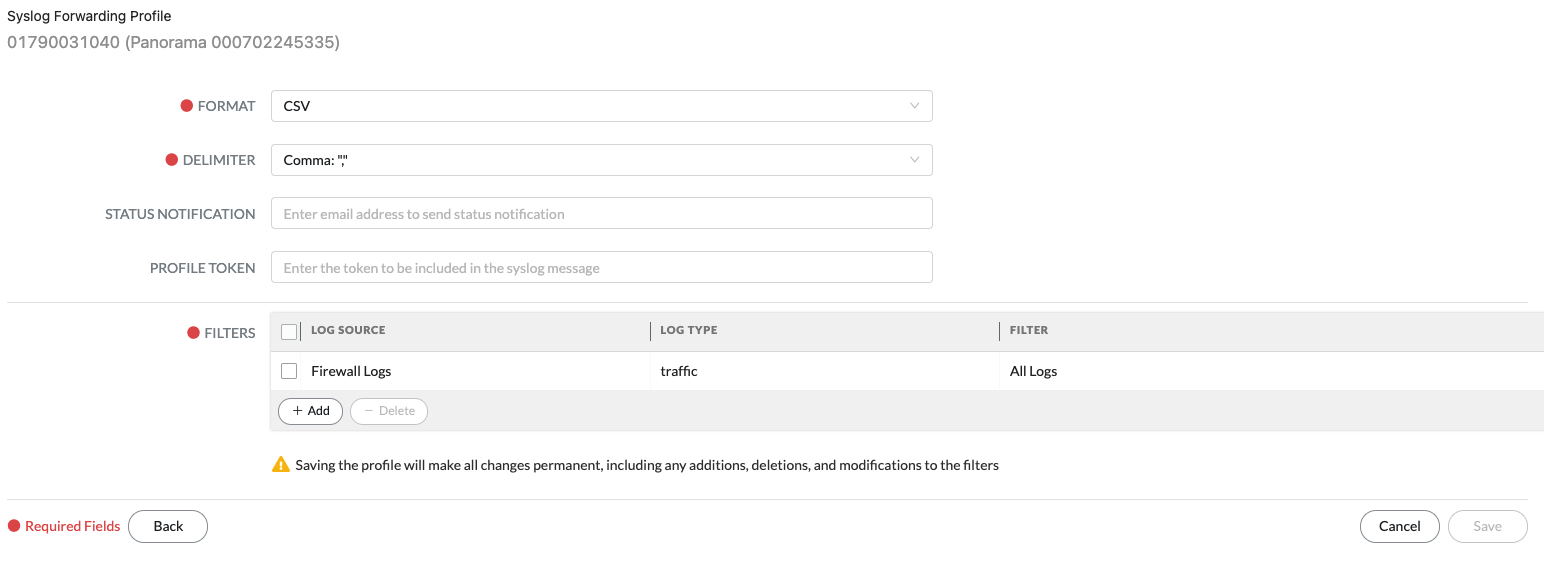Sort by the LOG TYPE column header

(689, 330)
